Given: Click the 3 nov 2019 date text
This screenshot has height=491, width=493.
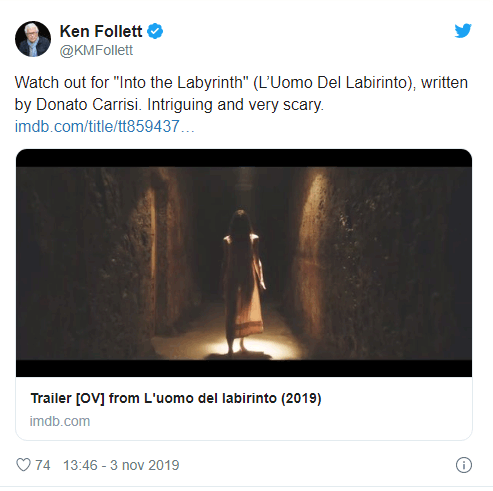Looking at the screenshot, I should [x=144, y=465].
